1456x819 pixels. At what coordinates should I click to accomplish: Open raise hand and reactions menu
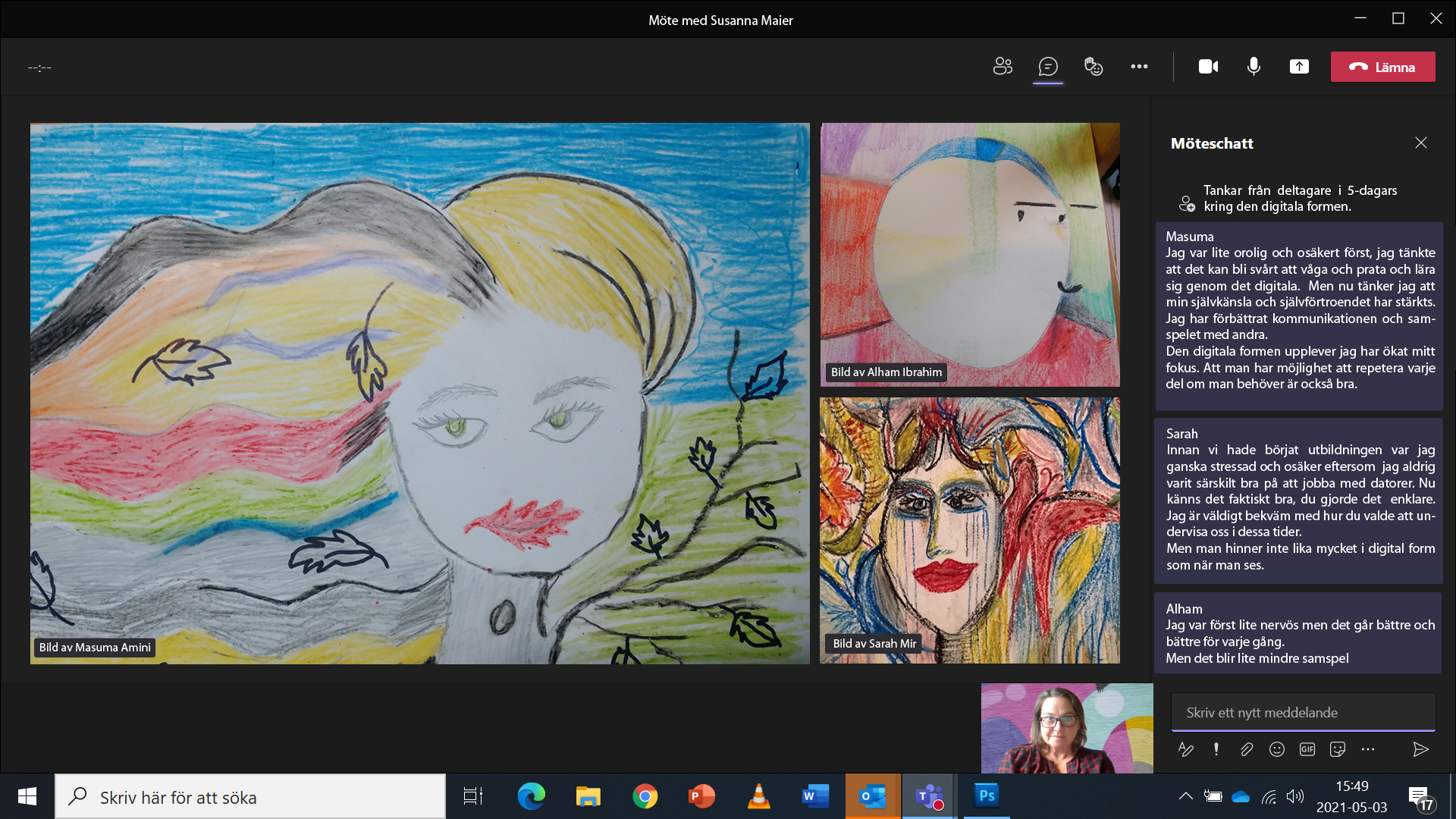point(1094,67)
